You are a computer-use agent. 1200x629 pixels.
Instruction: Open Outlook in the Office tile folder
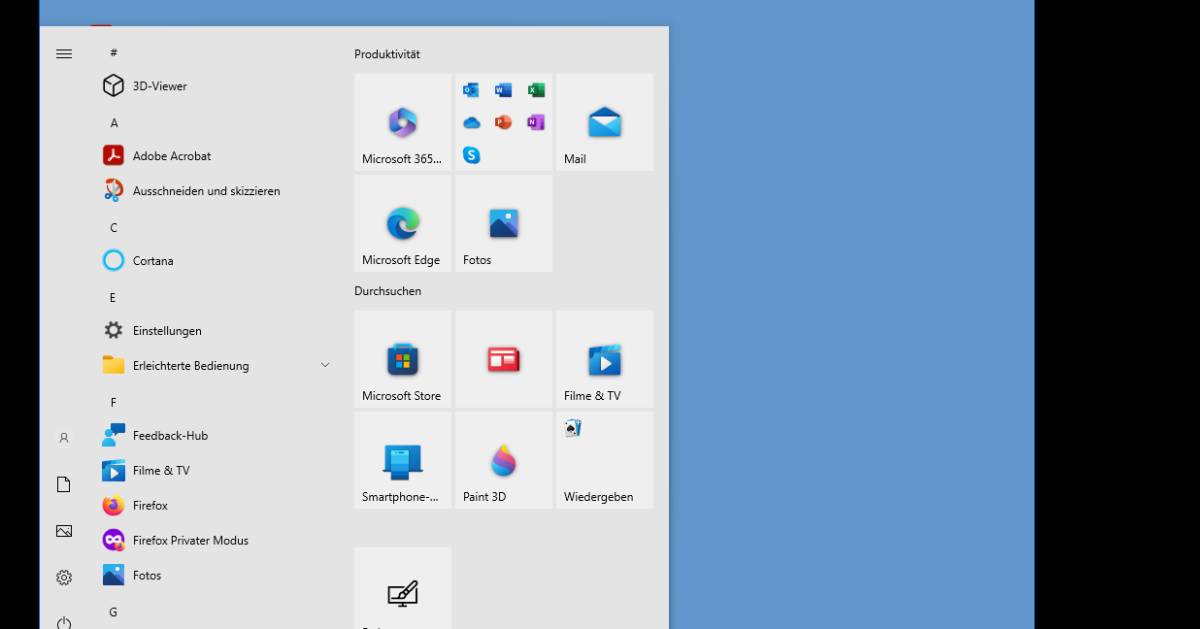(x=471, y=90)
